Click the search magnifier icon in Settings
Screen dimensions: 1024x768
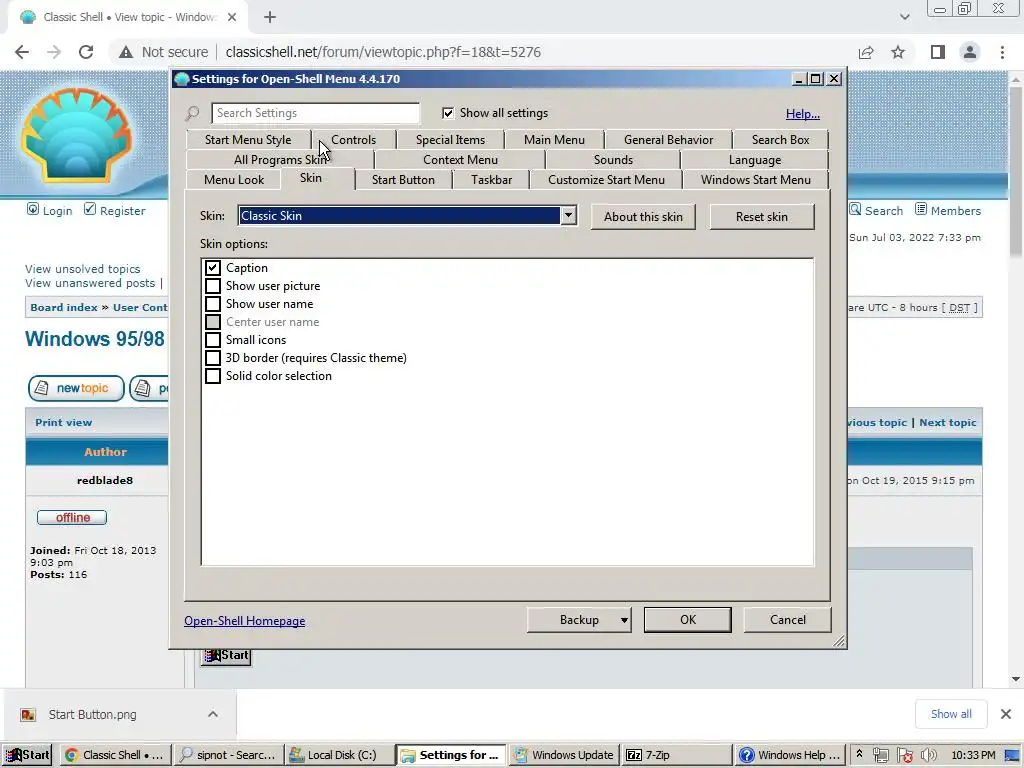click(x=193, y=114)
